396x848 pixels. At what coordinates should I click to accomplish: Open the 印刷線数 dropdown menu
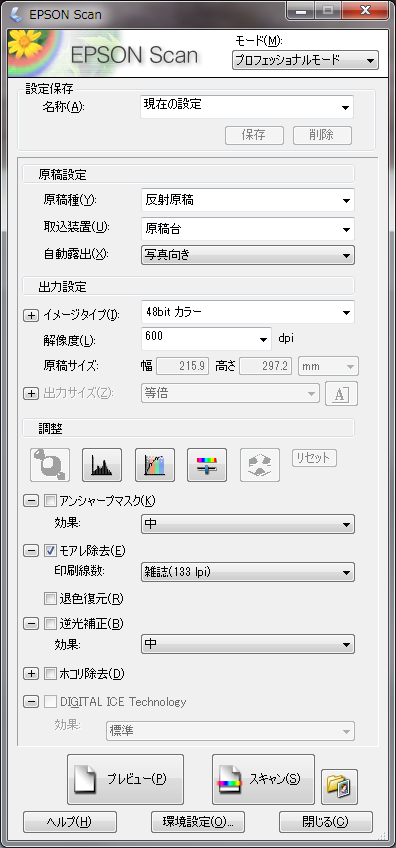pyautogui.click(x=248, y=572)
